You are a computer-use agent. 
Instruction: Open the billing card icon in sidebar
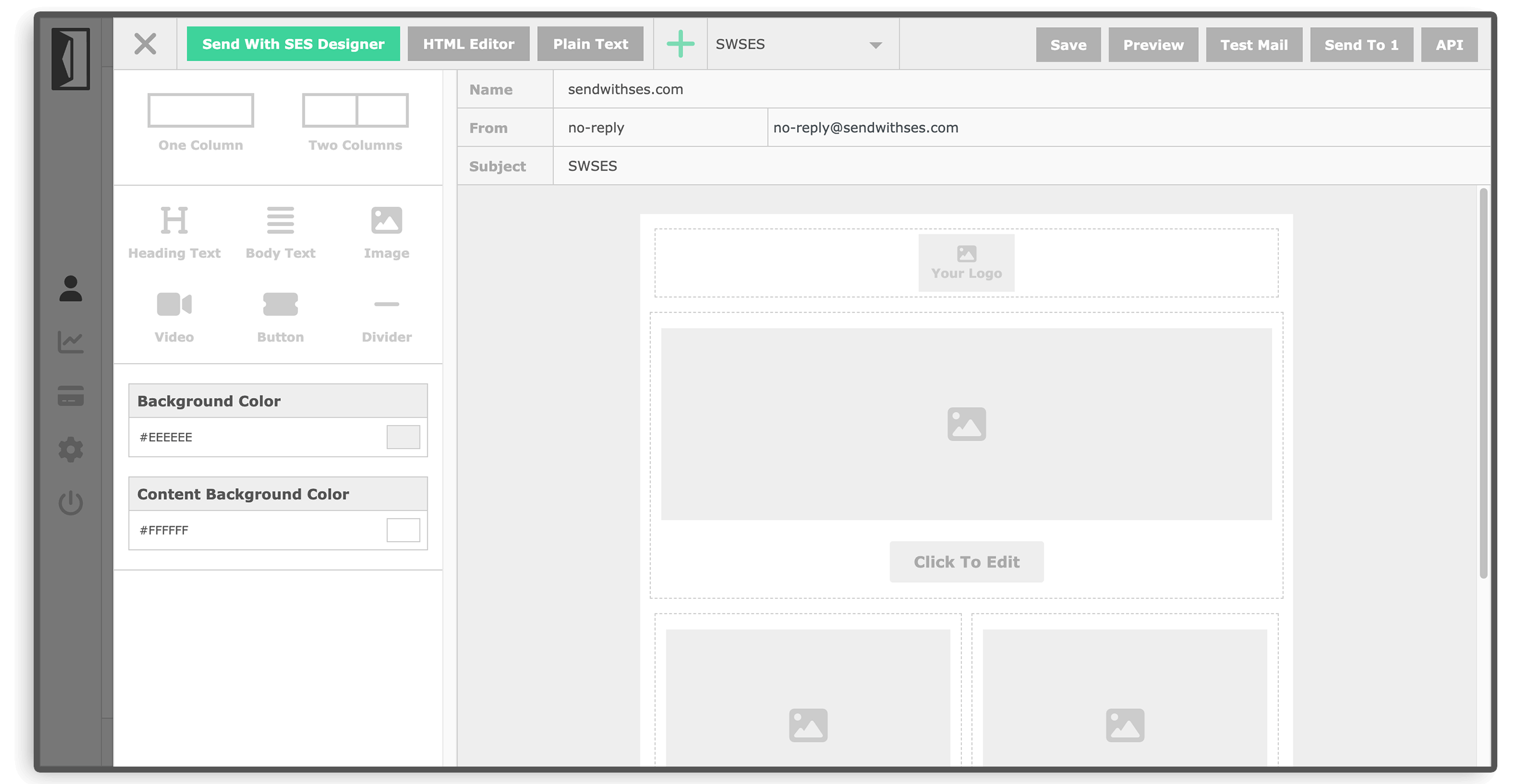tap(70, 396)
